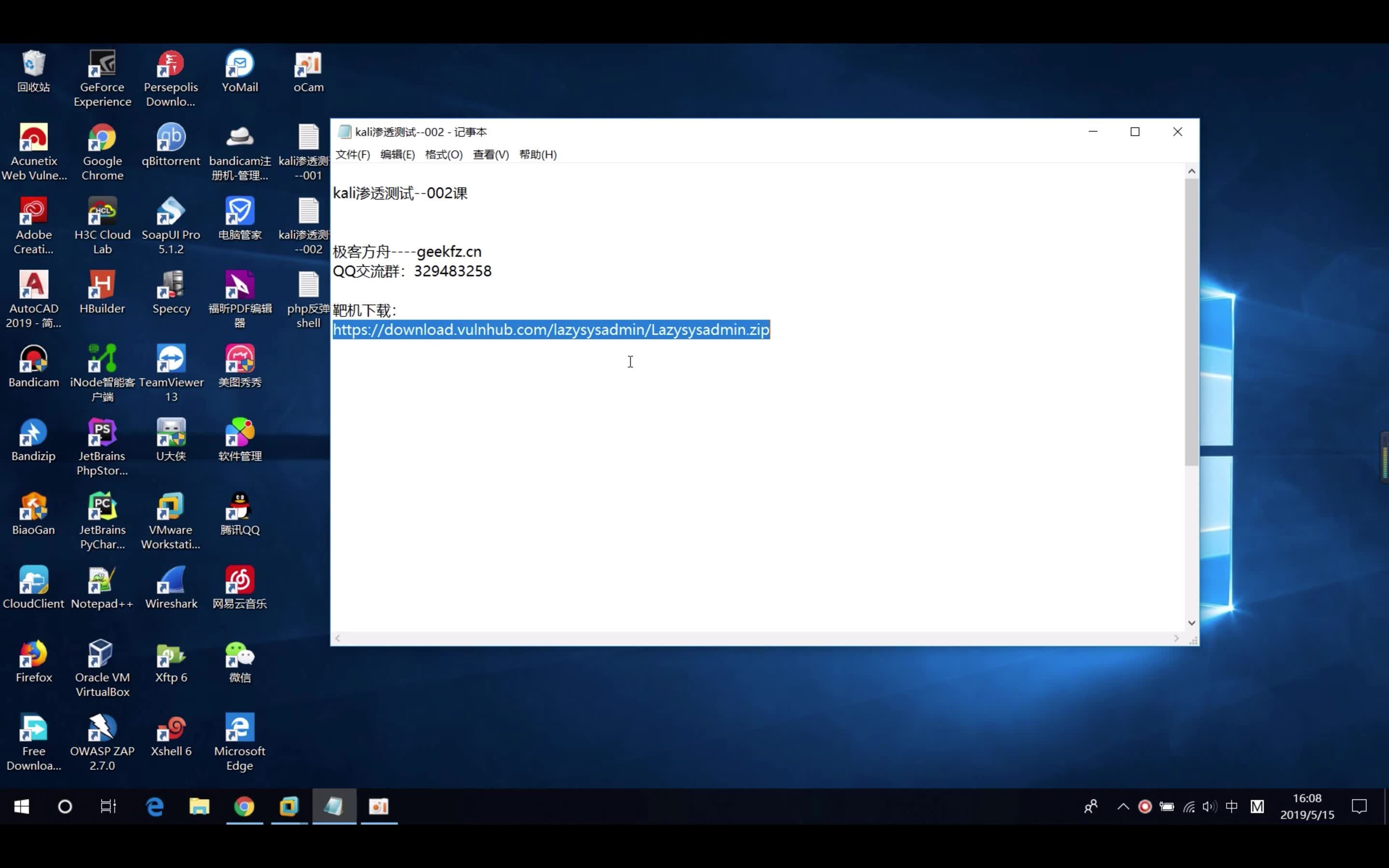
Task: Open the Action Center notifications icon
Action: pos(1359,807)
